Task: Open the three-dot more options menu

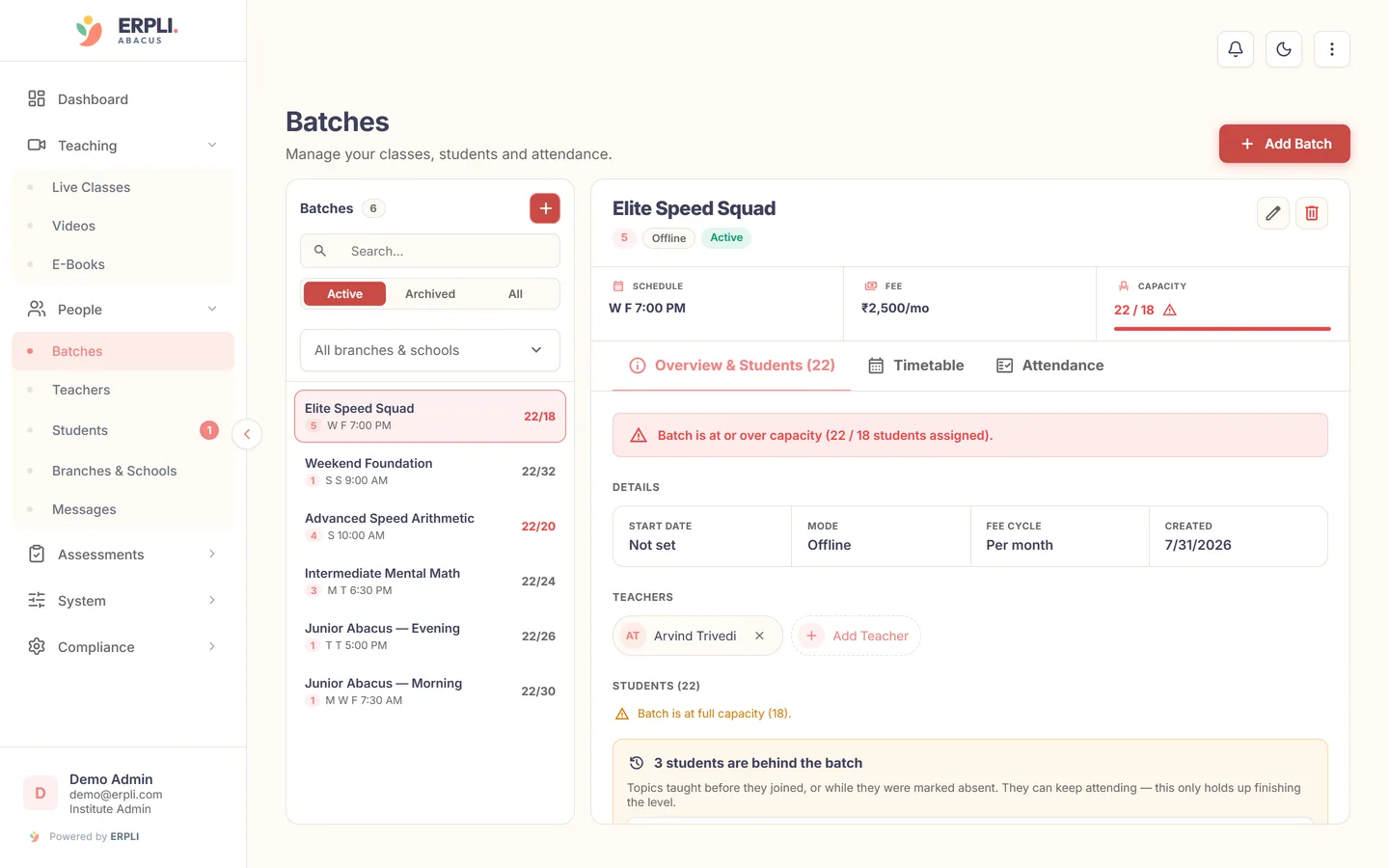Action: coord(1332,49)
